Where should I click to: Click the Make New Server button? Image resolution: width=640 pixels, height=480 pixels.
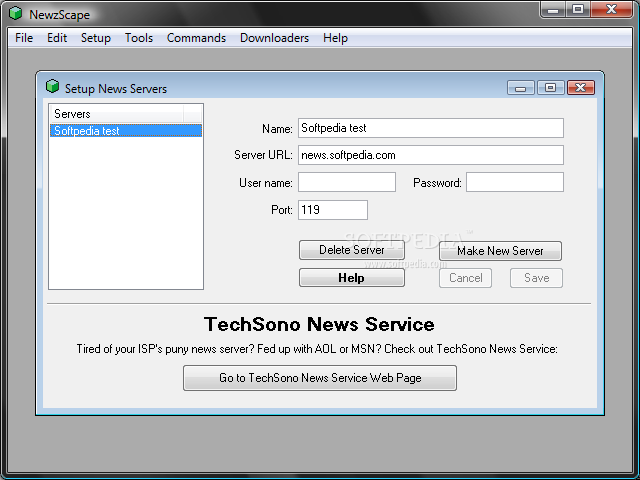[x=500, y=251]
